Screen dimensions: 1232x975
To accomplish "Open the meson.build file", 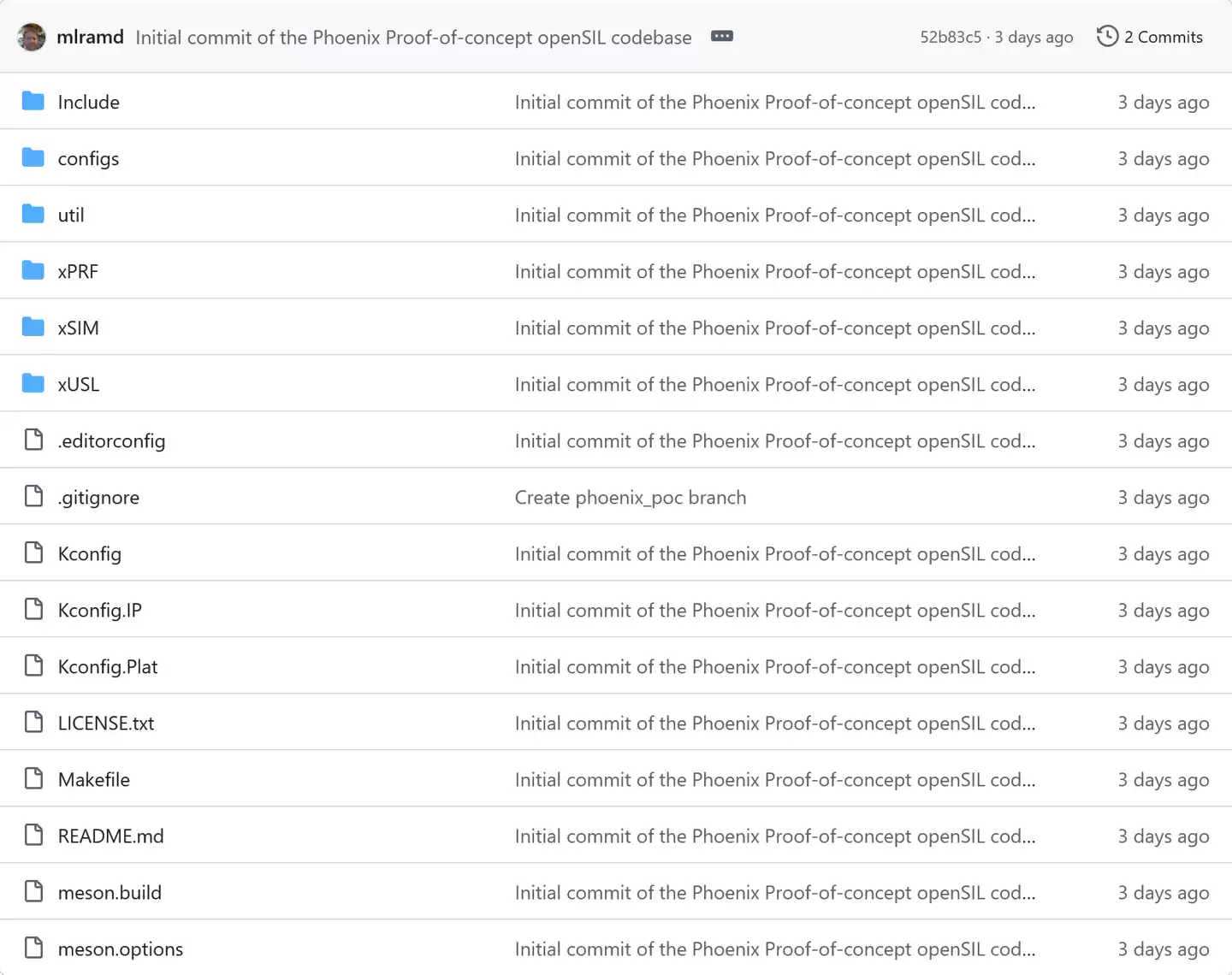I will 110,893.
